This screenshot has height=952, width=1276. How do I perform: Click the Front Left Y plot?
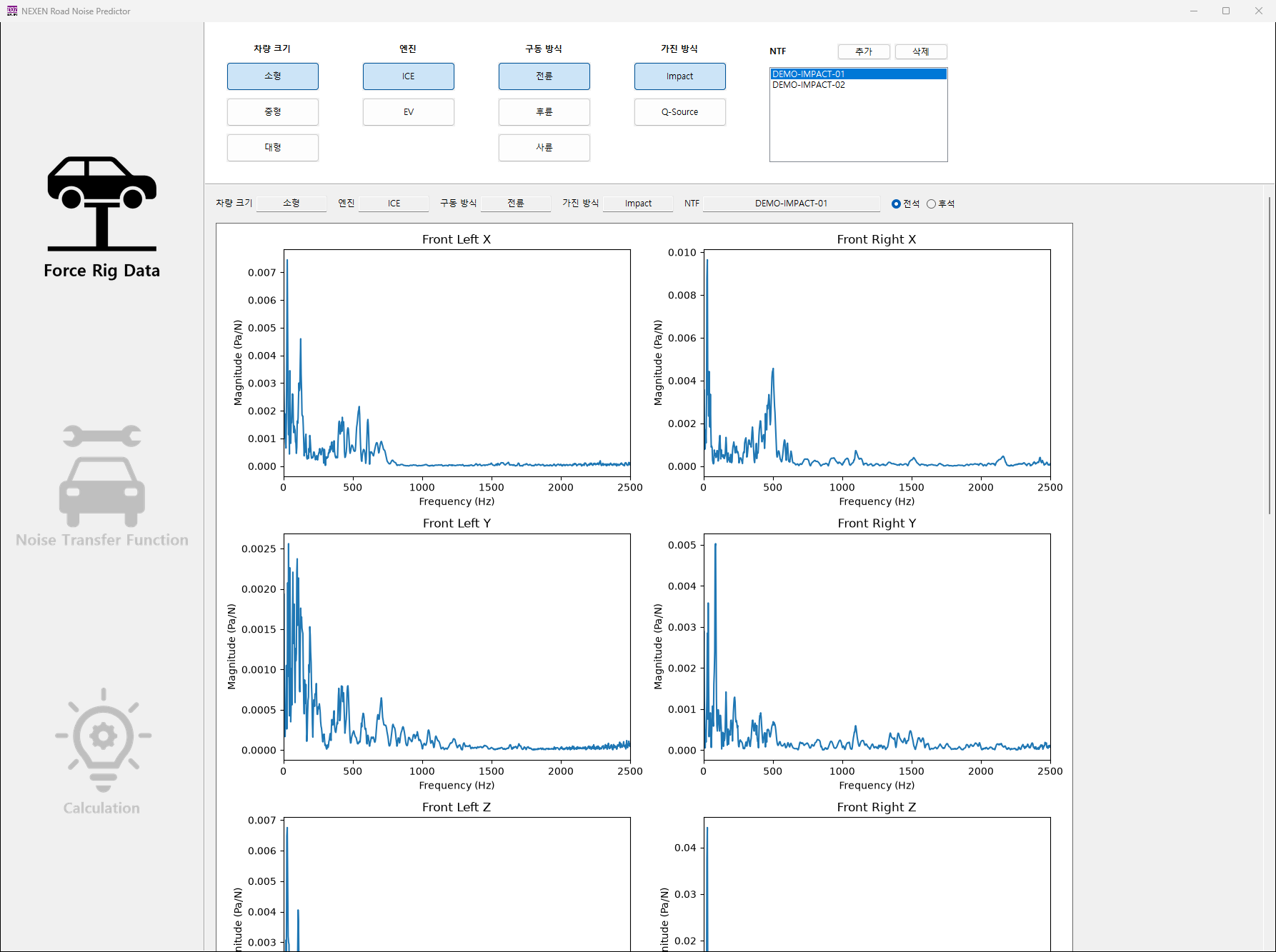click(x=457, y=646)
